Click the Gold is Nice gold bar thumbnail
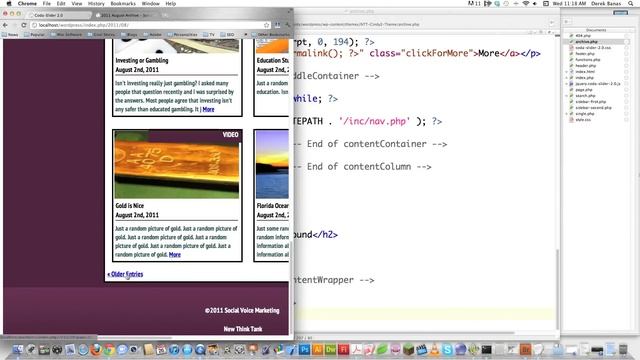The width and height of the screenshot is (640, 360). (177, 164)
